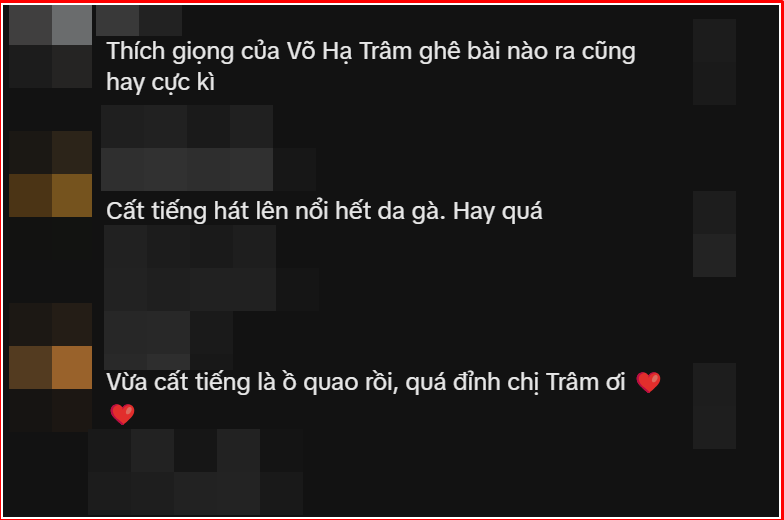784x520 pixels.
Task: Click the words "hay cực kì" in first comment
Action: [x=160, y=82]
